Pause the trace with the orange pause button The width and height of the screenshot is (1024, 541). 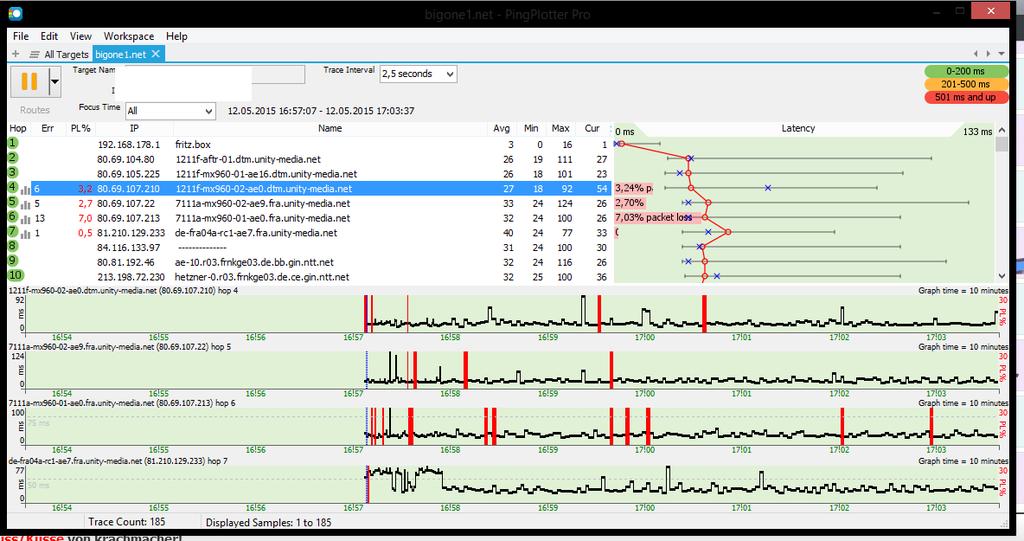coord(29,83)
